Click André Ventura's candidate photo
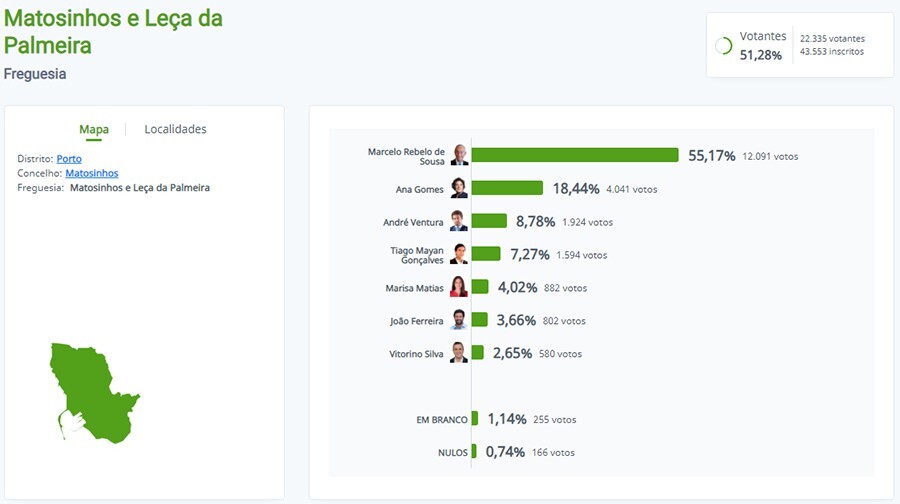The width and height of the screenshot is (900, 504). [459, 221]
